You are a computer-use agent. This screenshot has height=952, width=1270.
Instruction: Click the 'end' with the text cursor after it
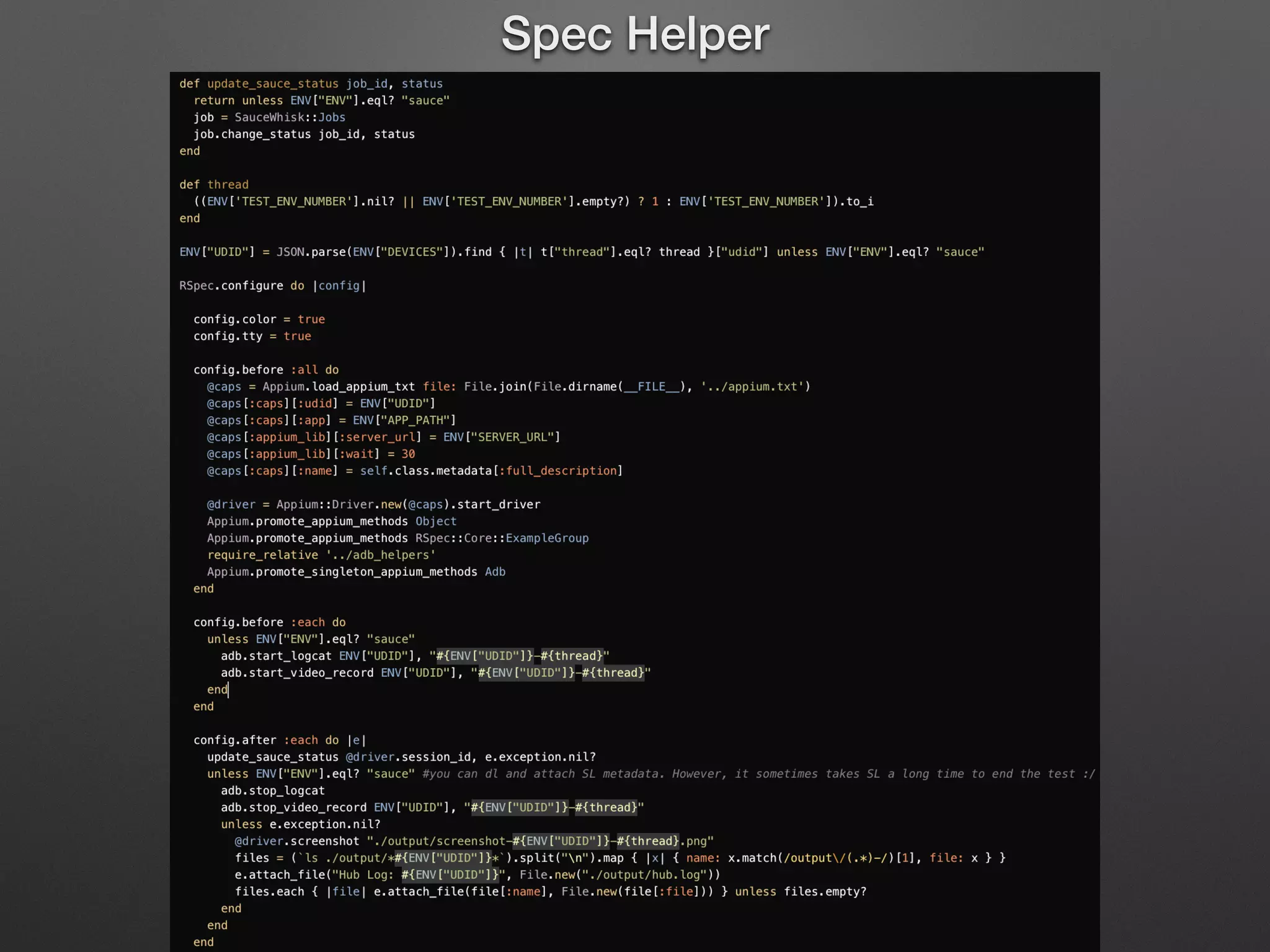[218, 690]
